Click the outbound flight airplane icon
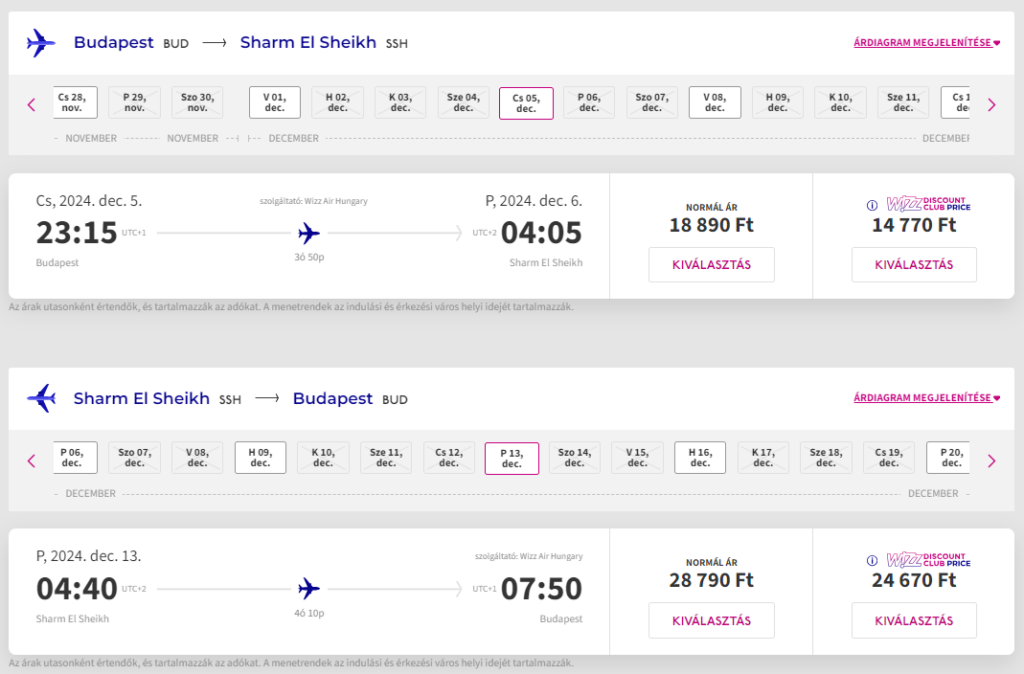 tap(309, 234)
